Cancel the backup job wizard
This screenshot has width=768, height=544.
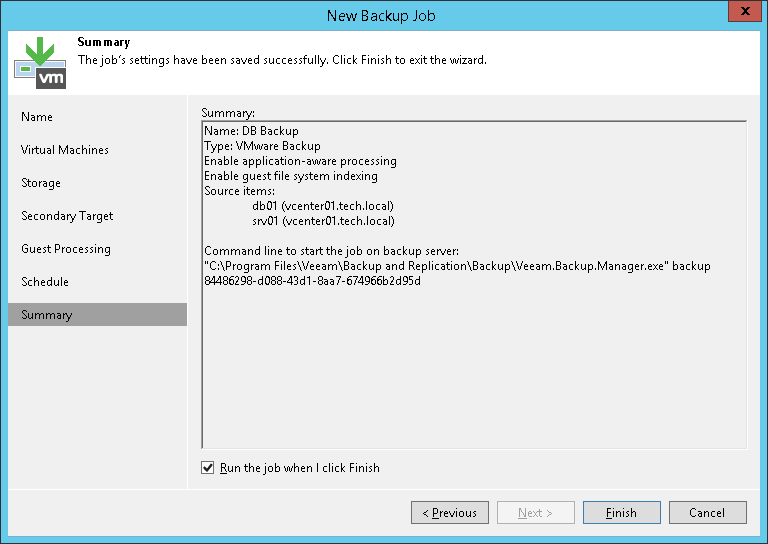click(x=707, y=513)
